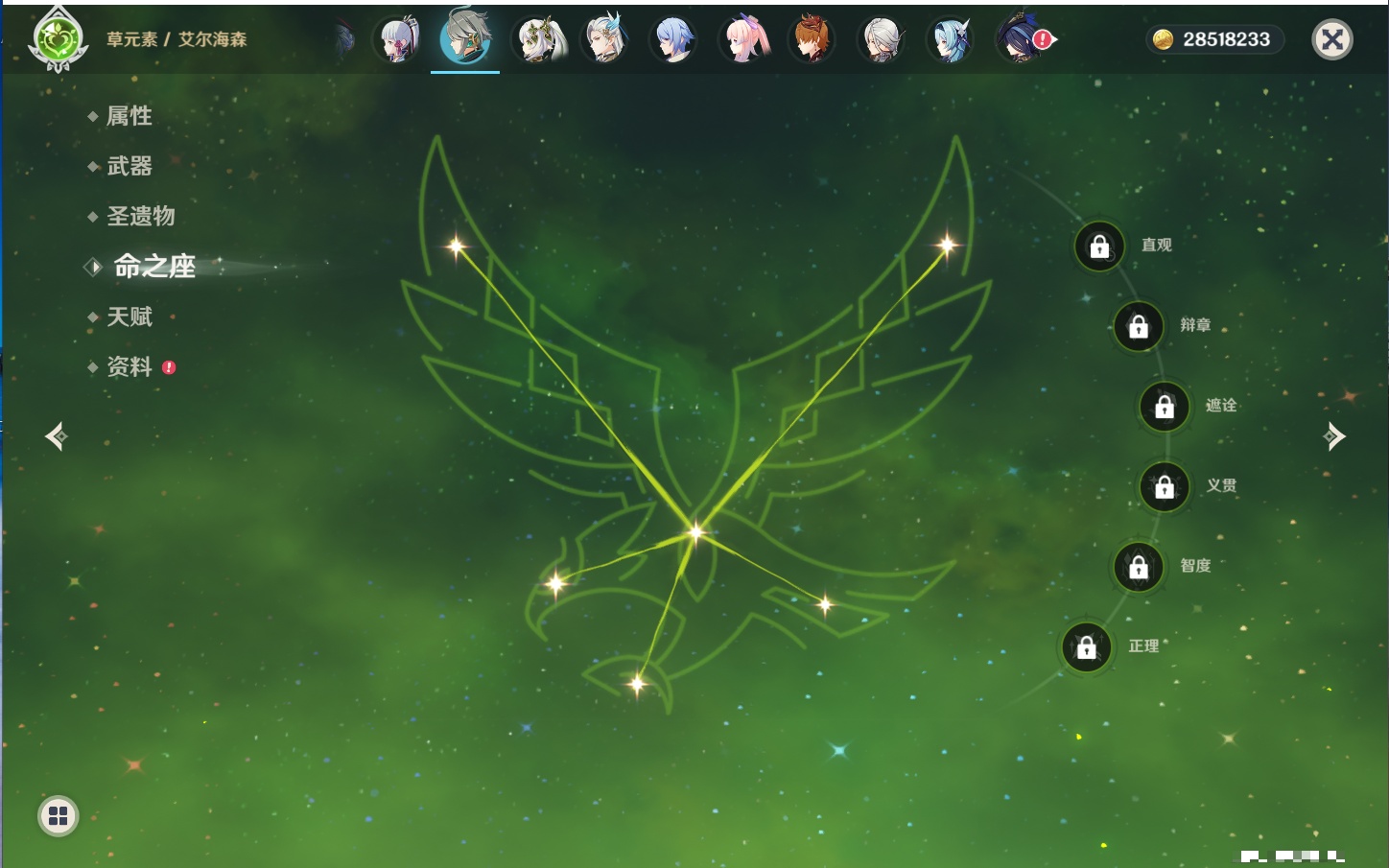Click the 正理 constellation label
The height and width of the screenshot is (868, 1389).
click(x=1143, y=646)
